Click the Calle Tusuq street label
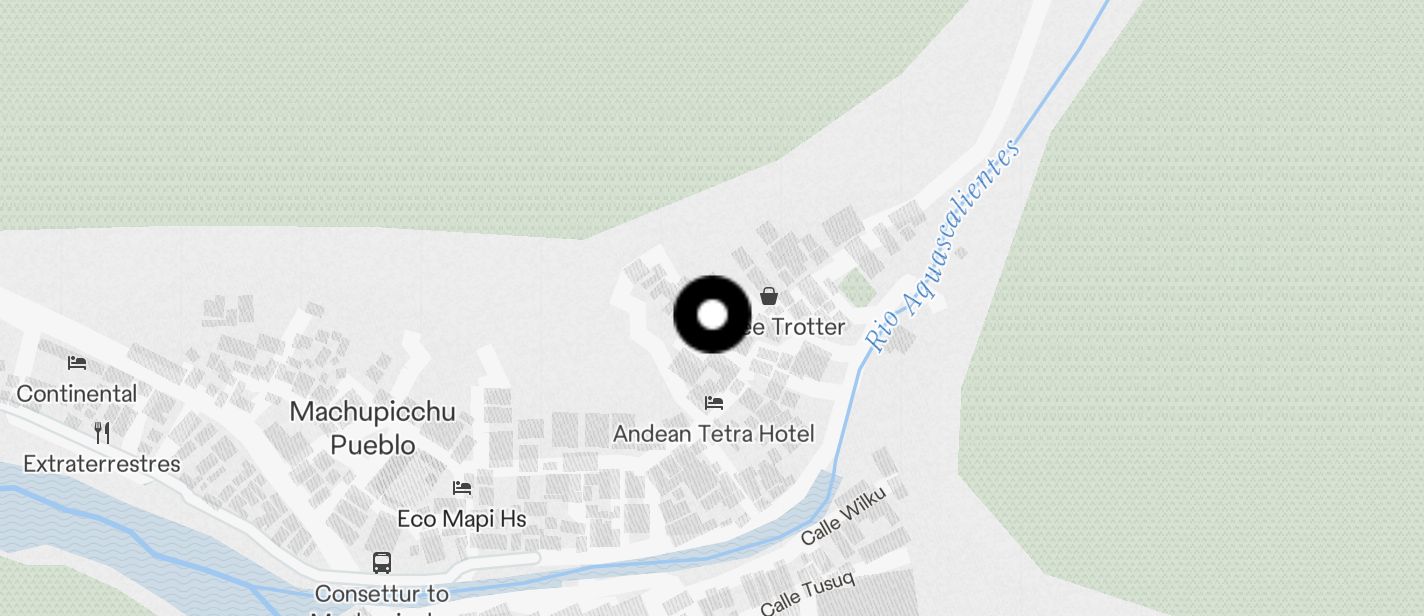This screenshot has width=1424, height=616. click(807, 592)
